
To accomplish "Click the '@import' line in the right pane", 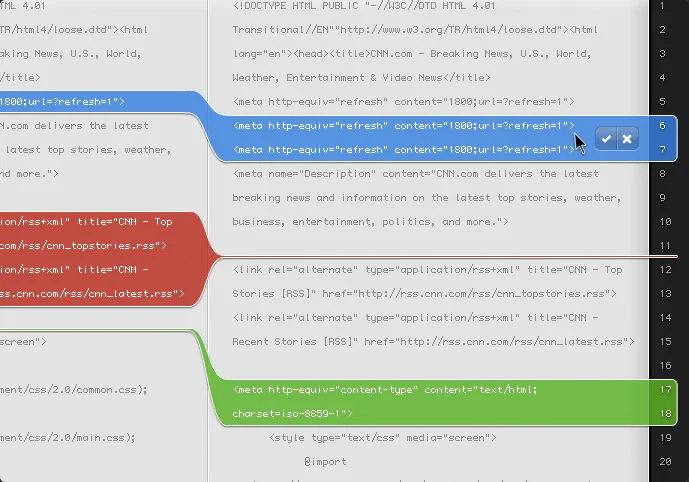I will tap(325, 462).
